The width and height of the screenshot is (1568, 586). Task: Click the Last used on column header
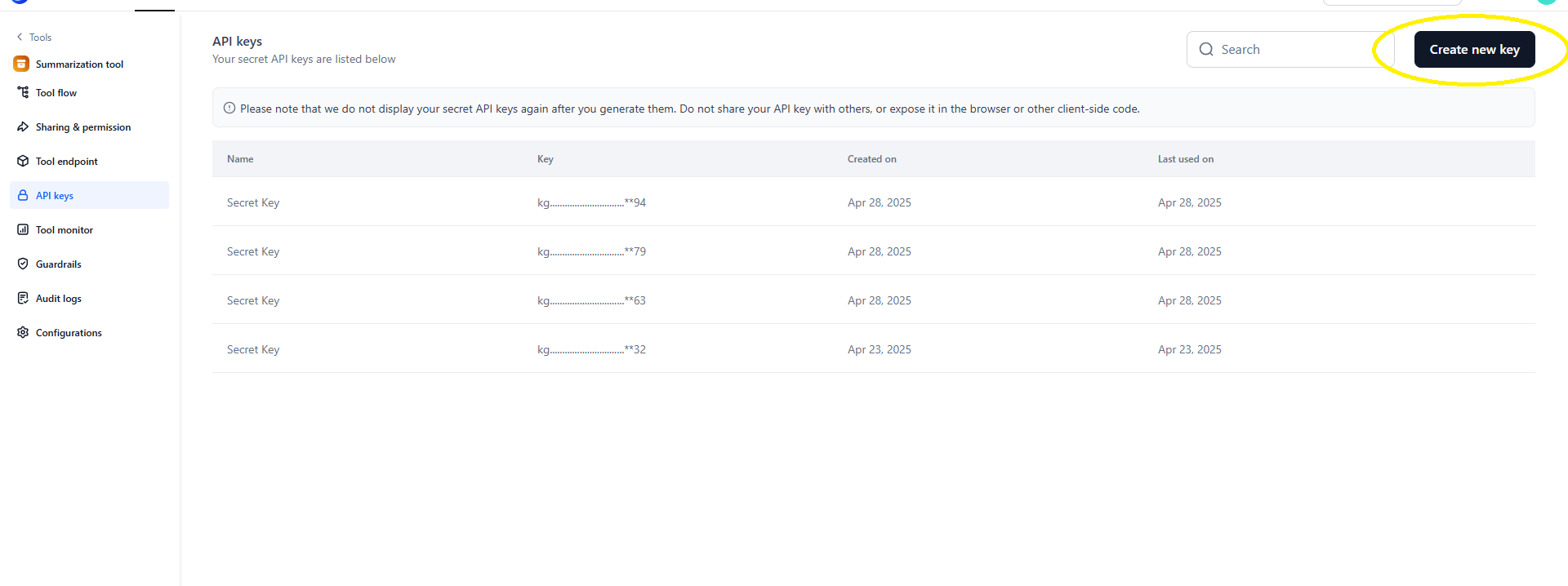1186,159
